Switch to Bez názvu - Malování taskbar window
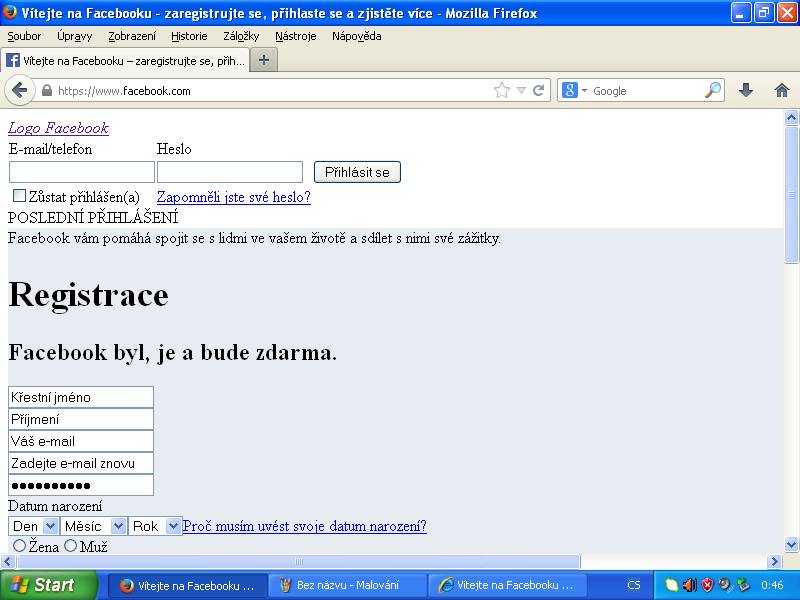 (347, 585)
